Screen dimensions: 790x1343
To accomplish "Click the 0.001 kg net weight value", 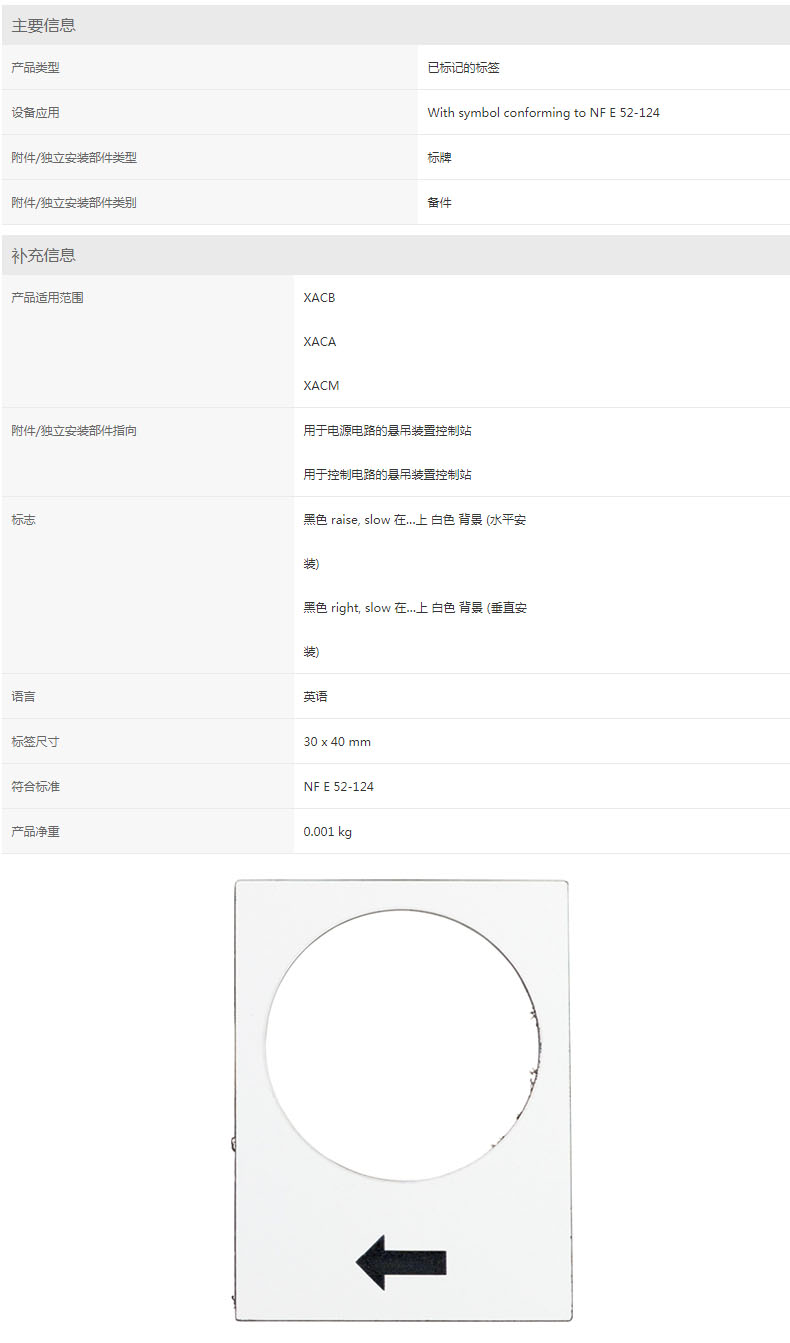I will 327,832.
